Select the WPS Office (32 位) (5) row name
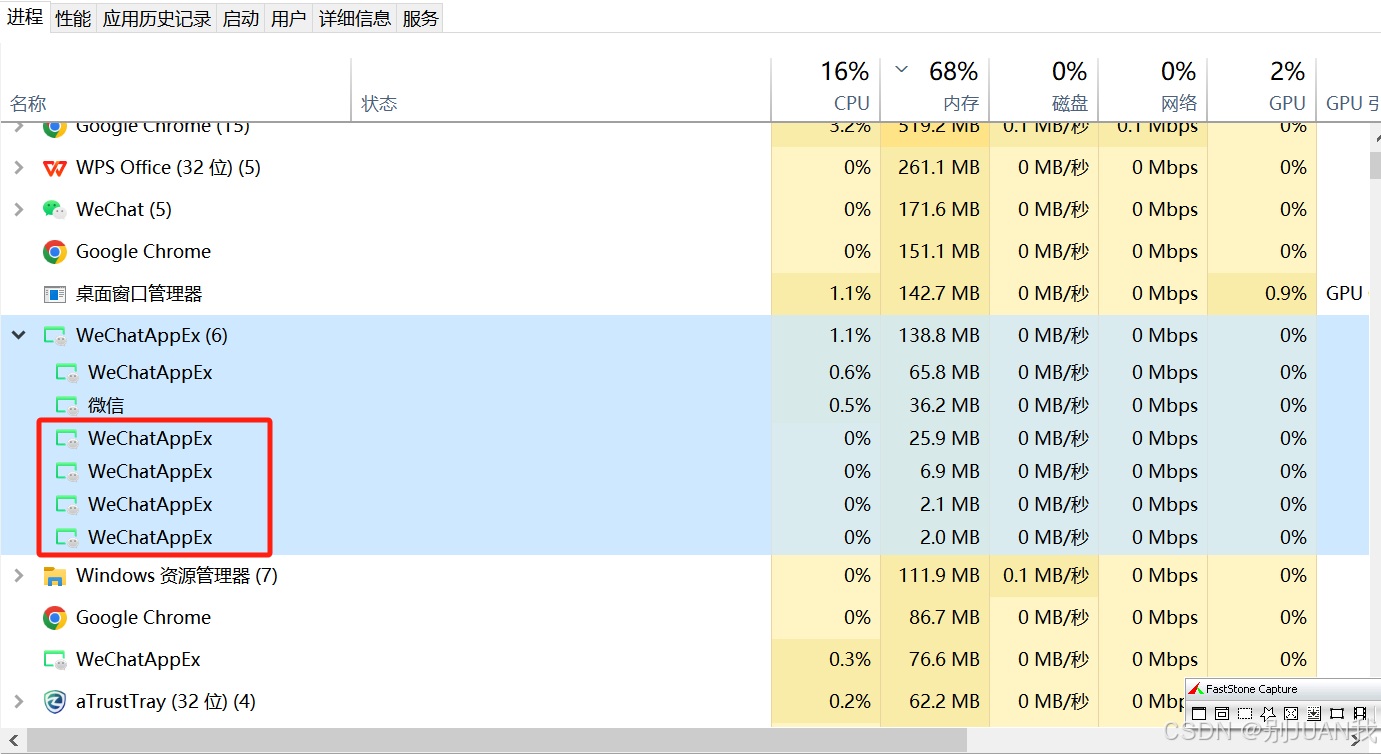 point(168,168)
